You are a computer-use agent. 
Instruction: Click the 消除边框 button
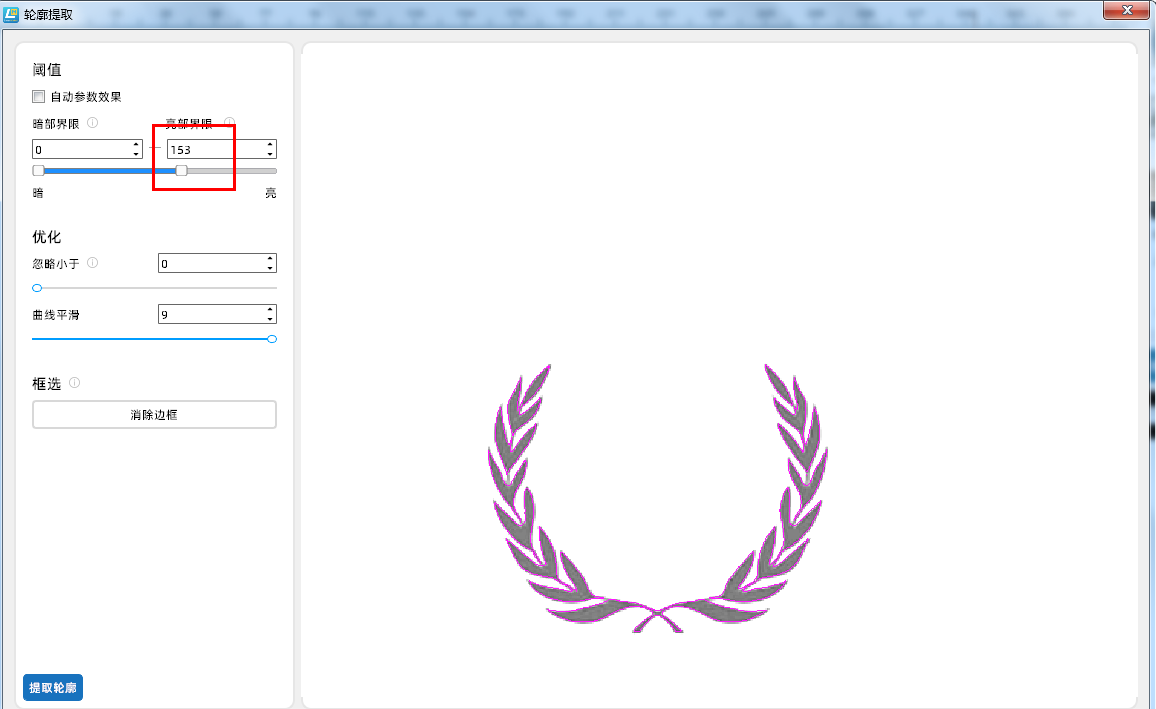coord(154,414)
